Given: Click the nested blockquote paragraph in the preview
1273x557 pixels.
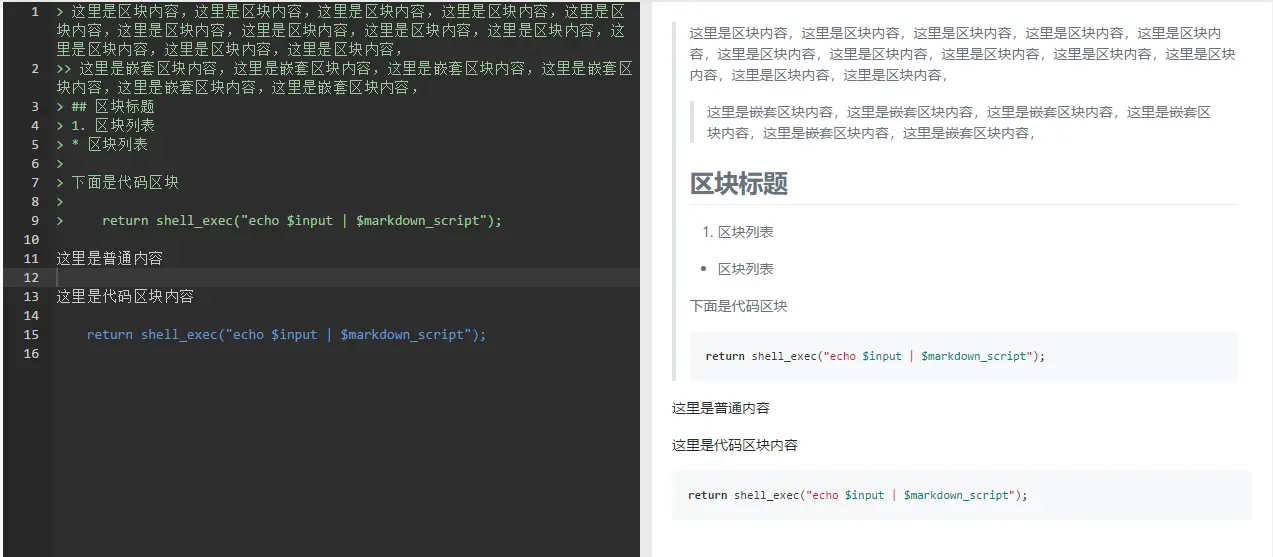Looking at the screenshot, I should point(960,122).
